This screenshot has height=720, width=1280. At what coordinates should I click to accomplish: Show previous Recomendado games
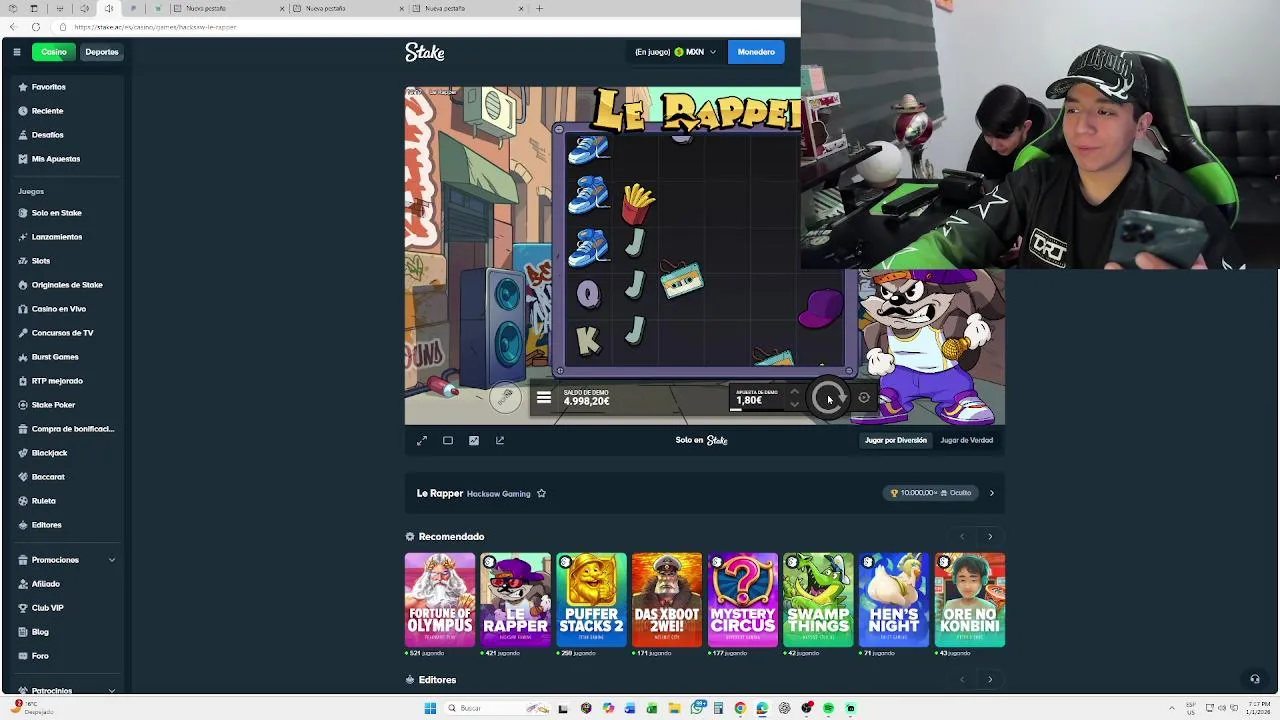pos(962,537)
